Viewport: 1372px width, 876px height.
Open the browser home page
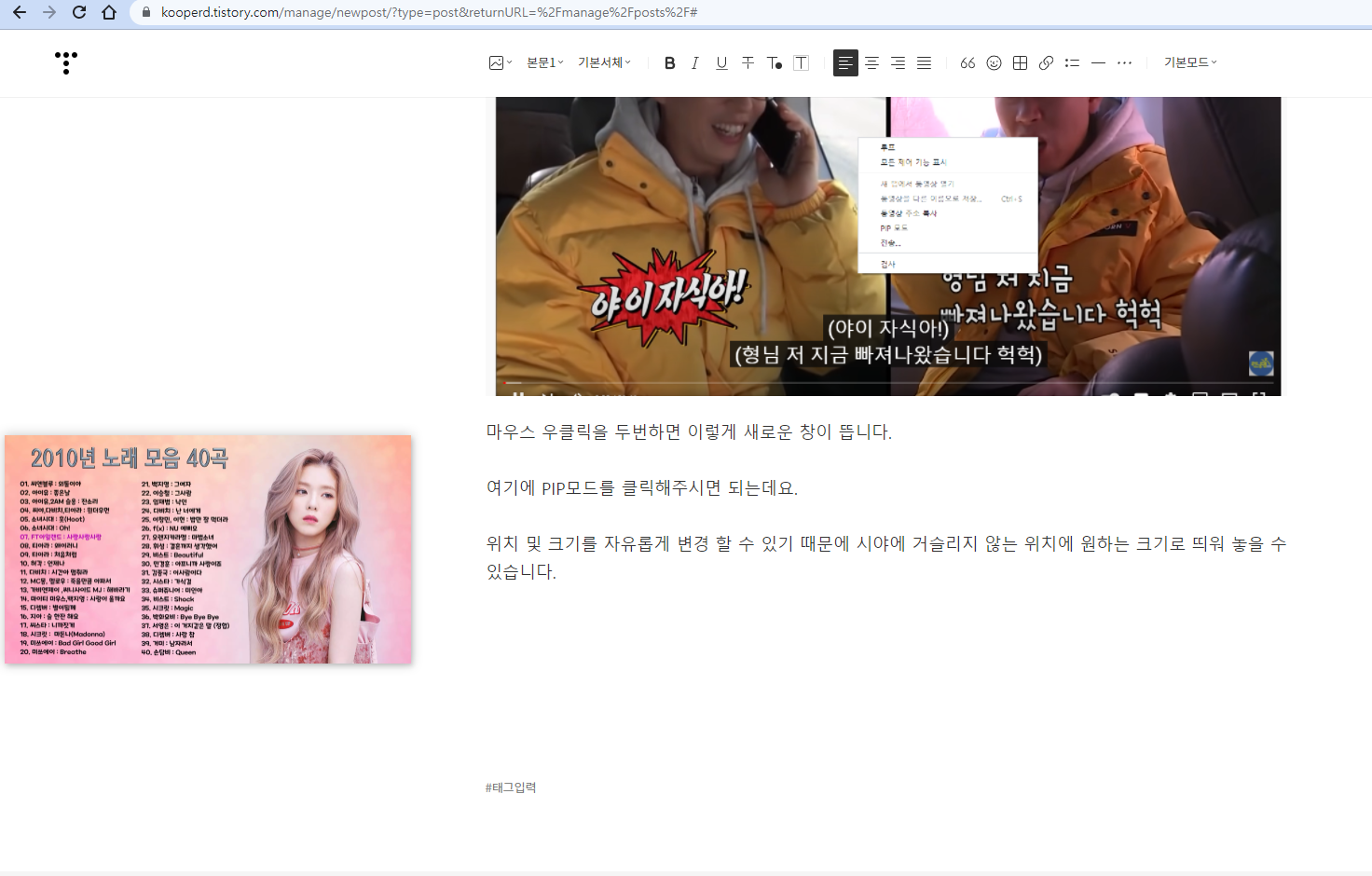coord(109,12)
